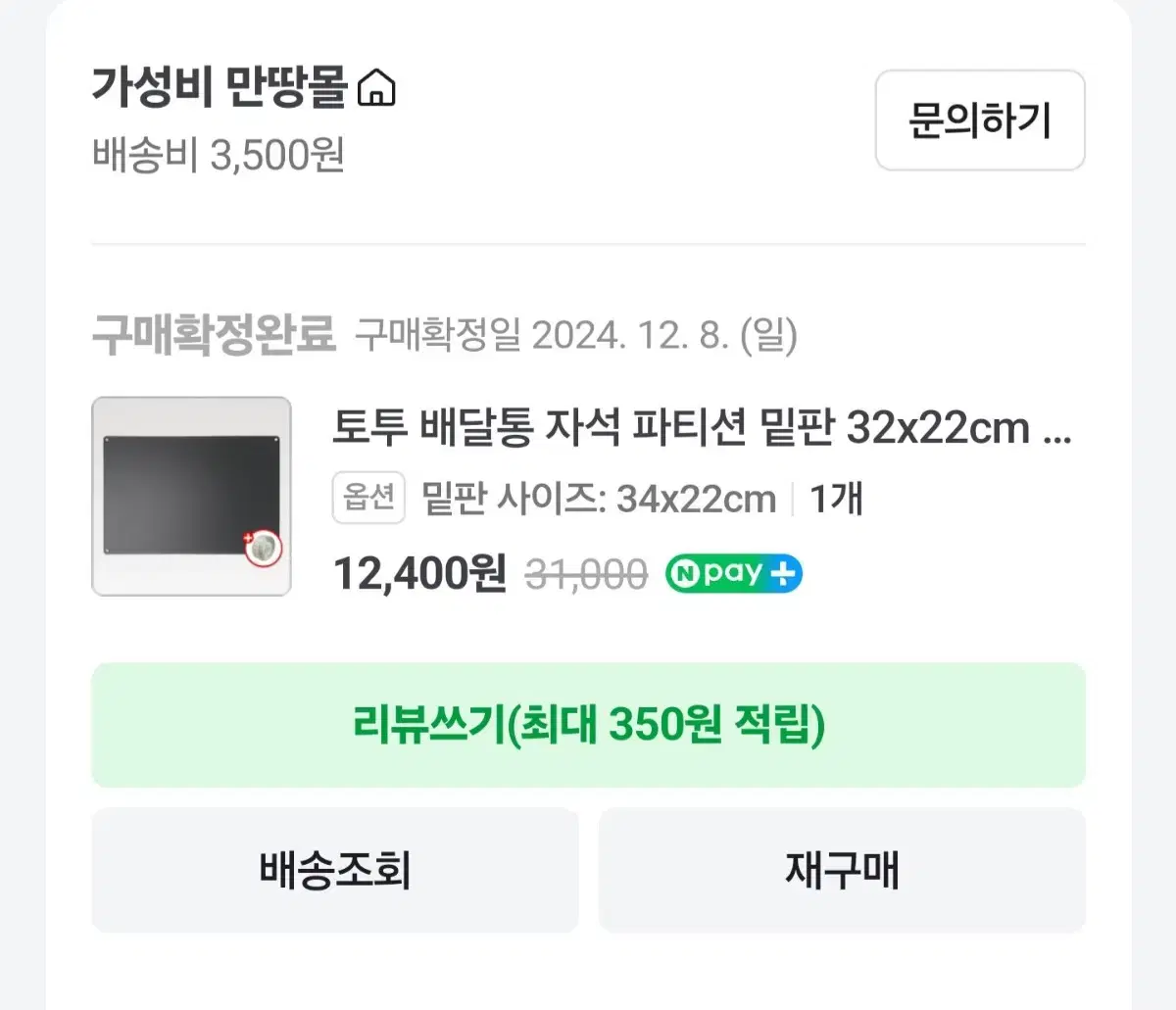
Task: Tap the 1개 quantity text
Action: 836,499
